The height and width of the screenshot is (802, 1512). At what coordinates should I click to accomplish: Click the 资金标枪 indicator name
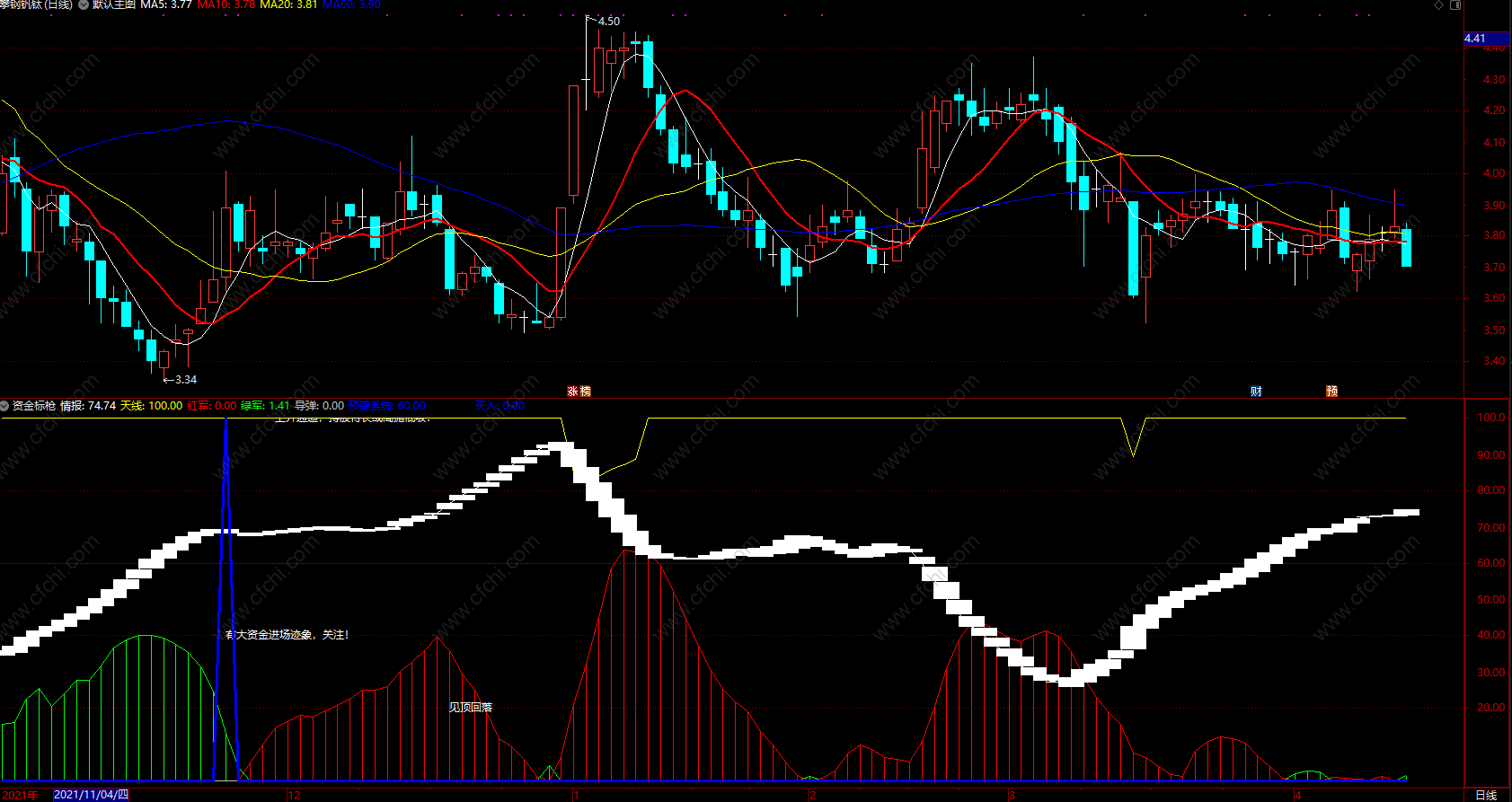pos(33,406)
